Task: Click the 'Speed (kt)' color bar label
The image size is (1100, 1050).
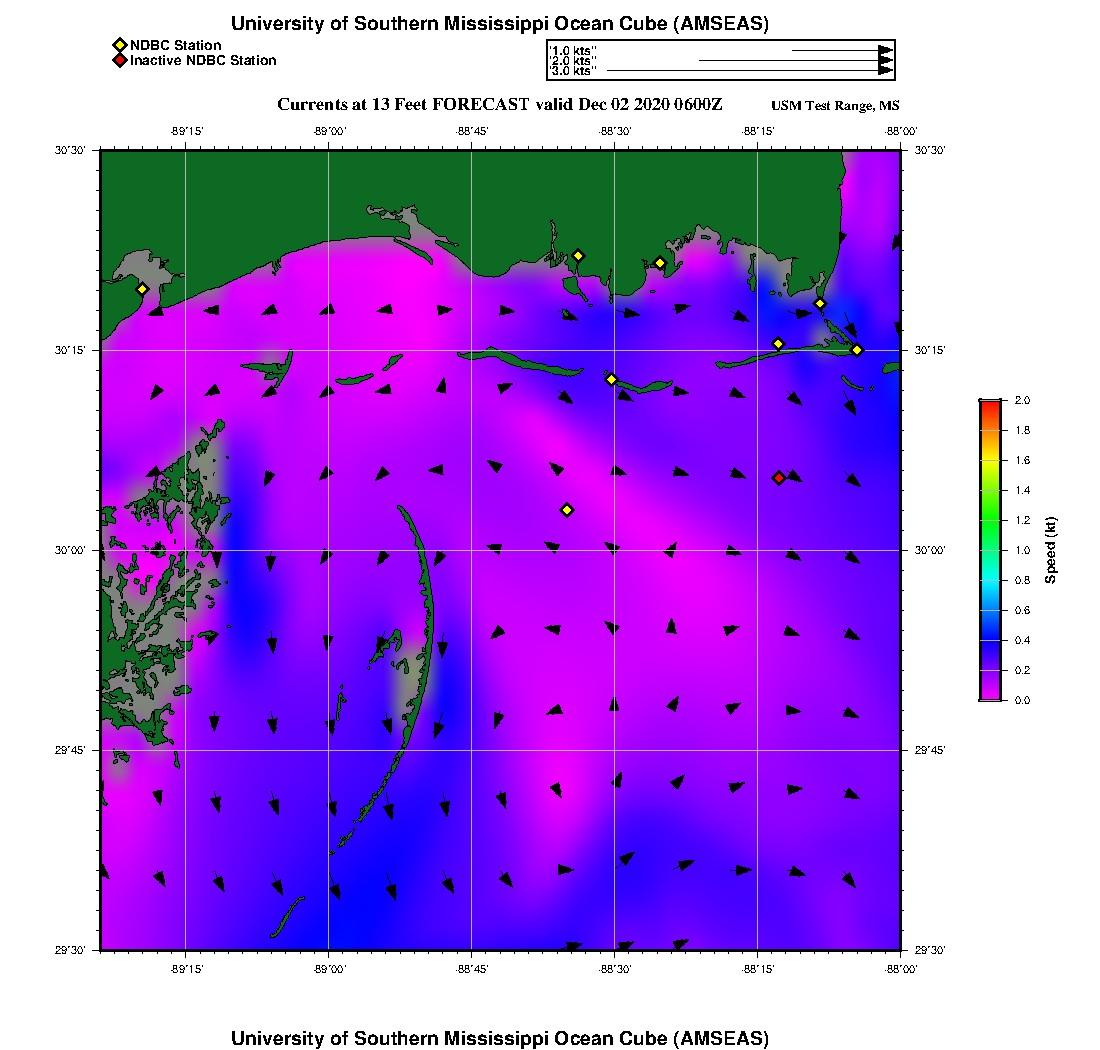Action: coord(1050,550)
